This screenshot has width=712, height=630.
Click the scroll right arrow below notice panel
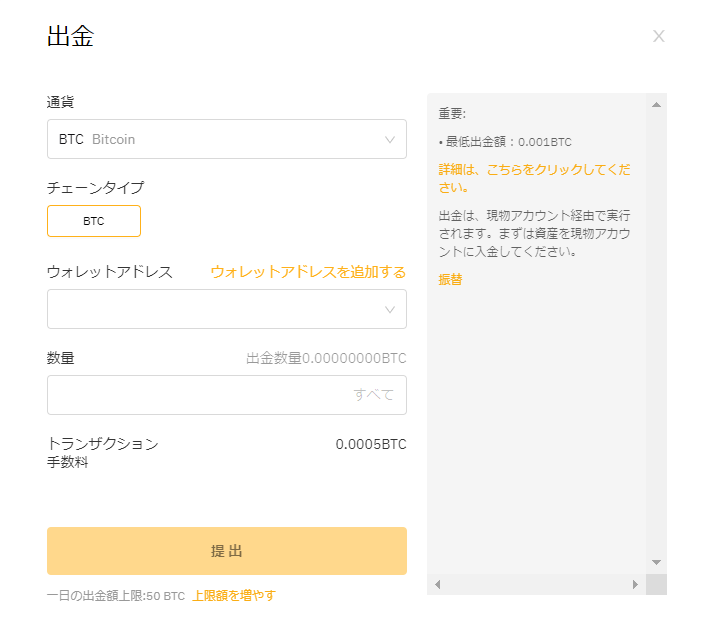(x=635, y=585)
